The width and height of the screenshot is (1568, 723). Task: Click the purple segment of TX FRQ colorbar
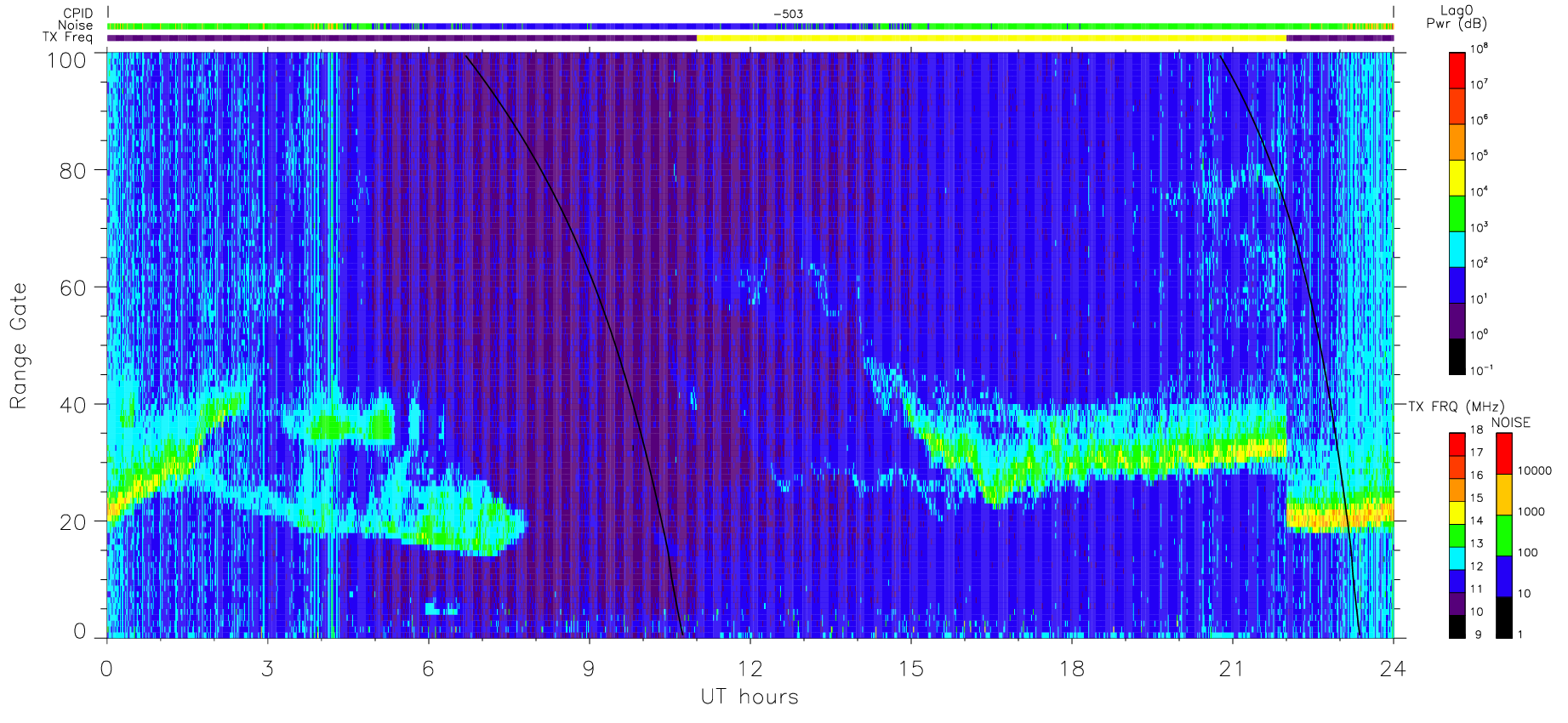[x=1457, y=604]
